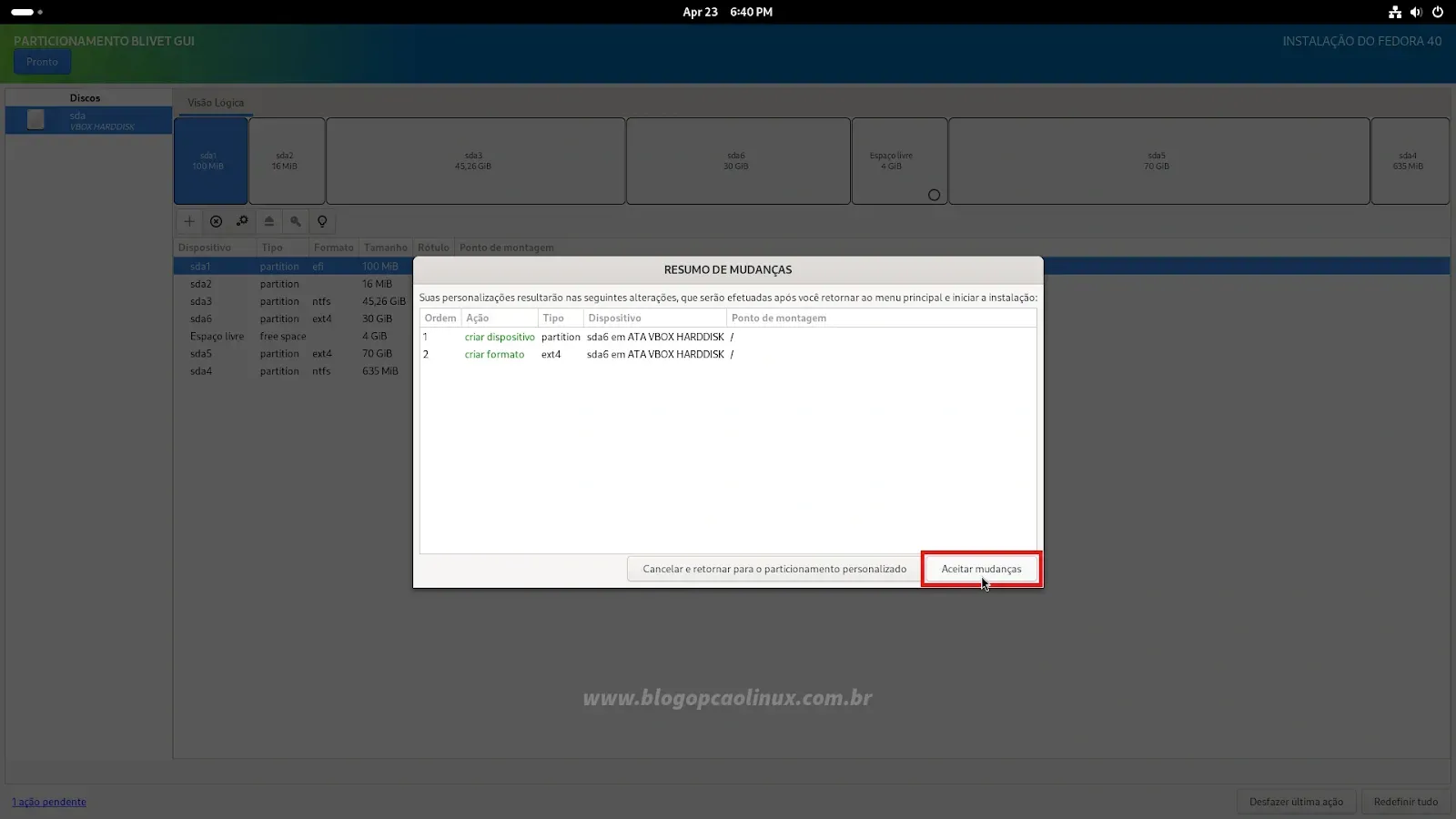Click the delete device X icon
This screenshot has width=1456, height=819.
(x=216, y=221)
